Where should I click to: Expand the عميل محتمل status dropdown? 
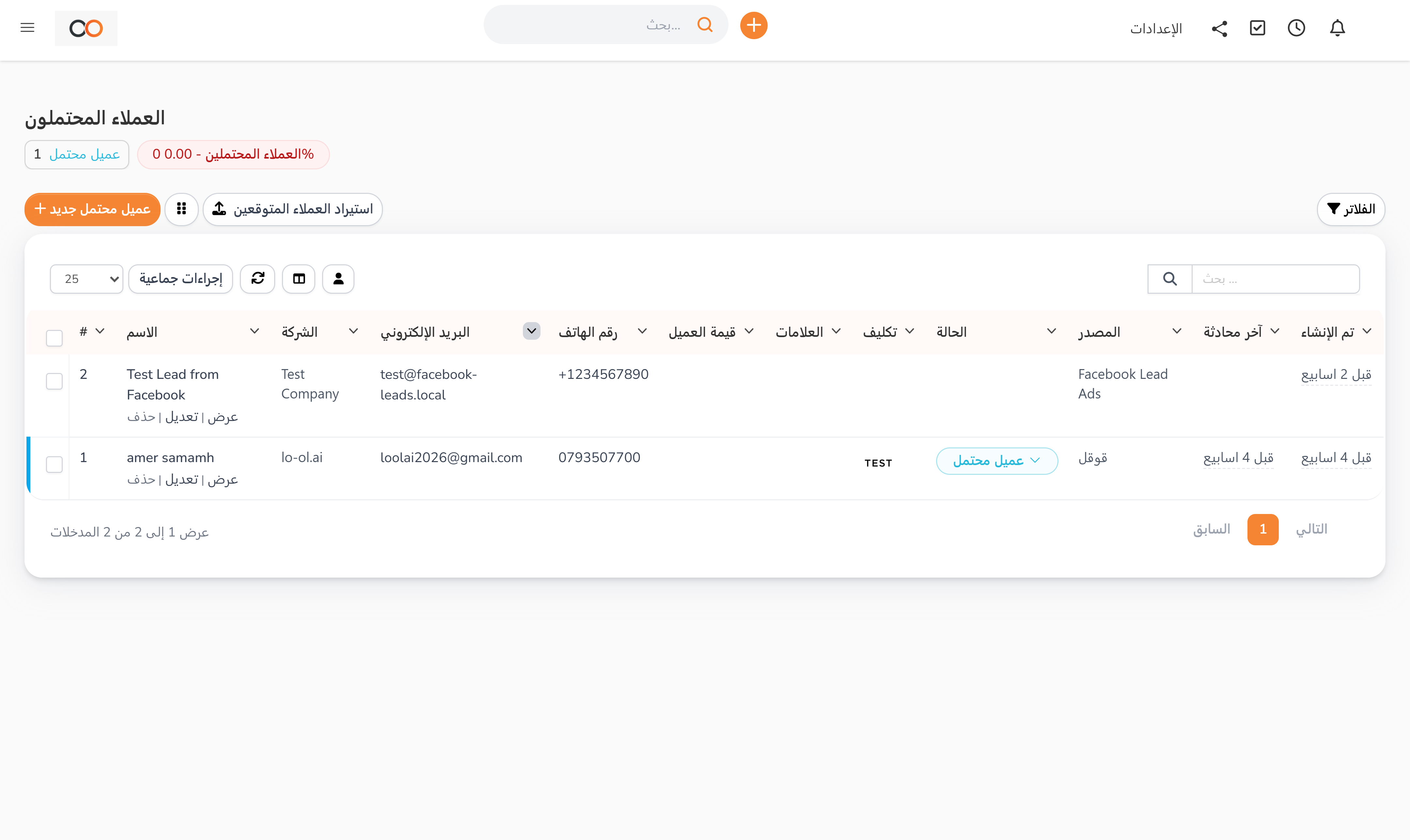click(996, 461)
